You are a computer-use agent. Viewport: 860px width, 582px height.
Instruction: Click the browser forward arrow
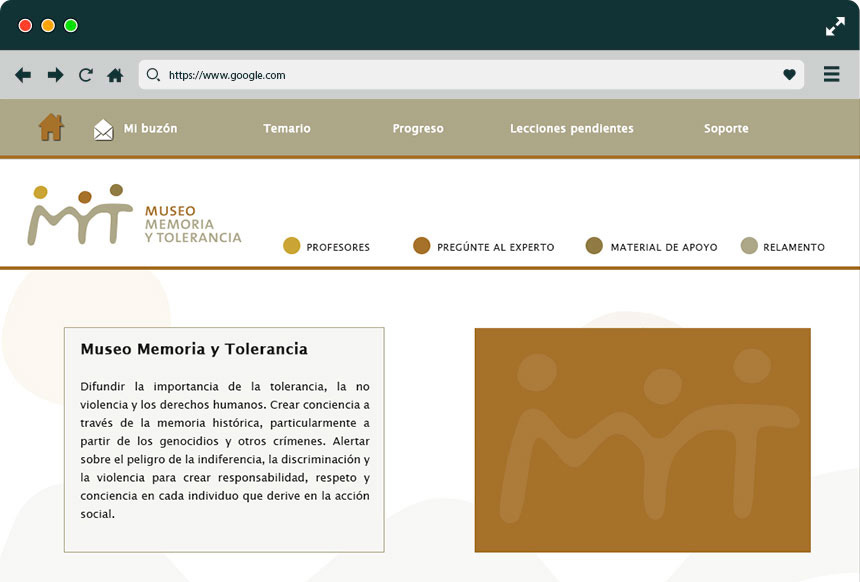click(x=55, y=75)
